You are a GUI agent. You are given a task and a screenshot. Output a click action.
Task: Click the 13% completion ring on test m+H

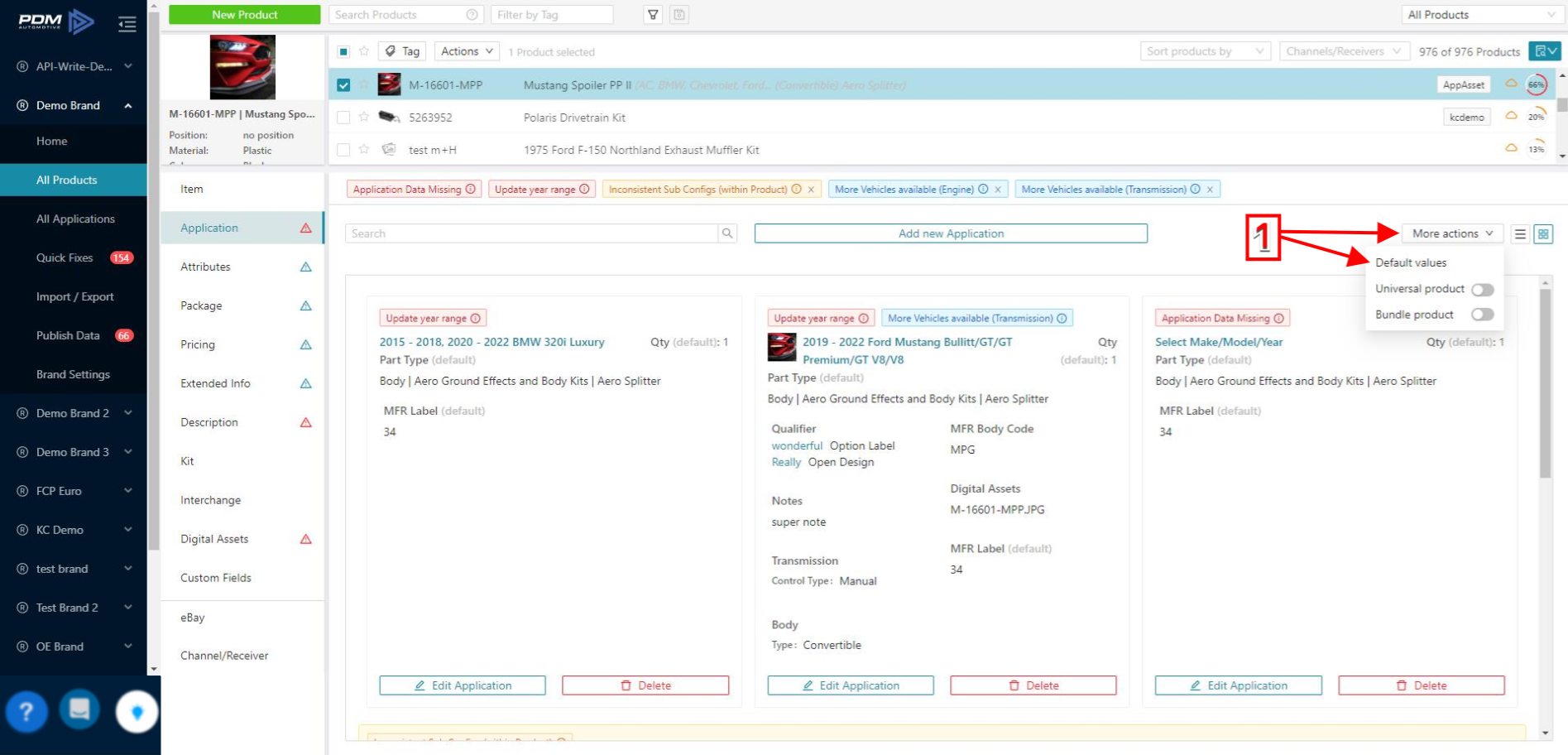[x=1537, y=149]
